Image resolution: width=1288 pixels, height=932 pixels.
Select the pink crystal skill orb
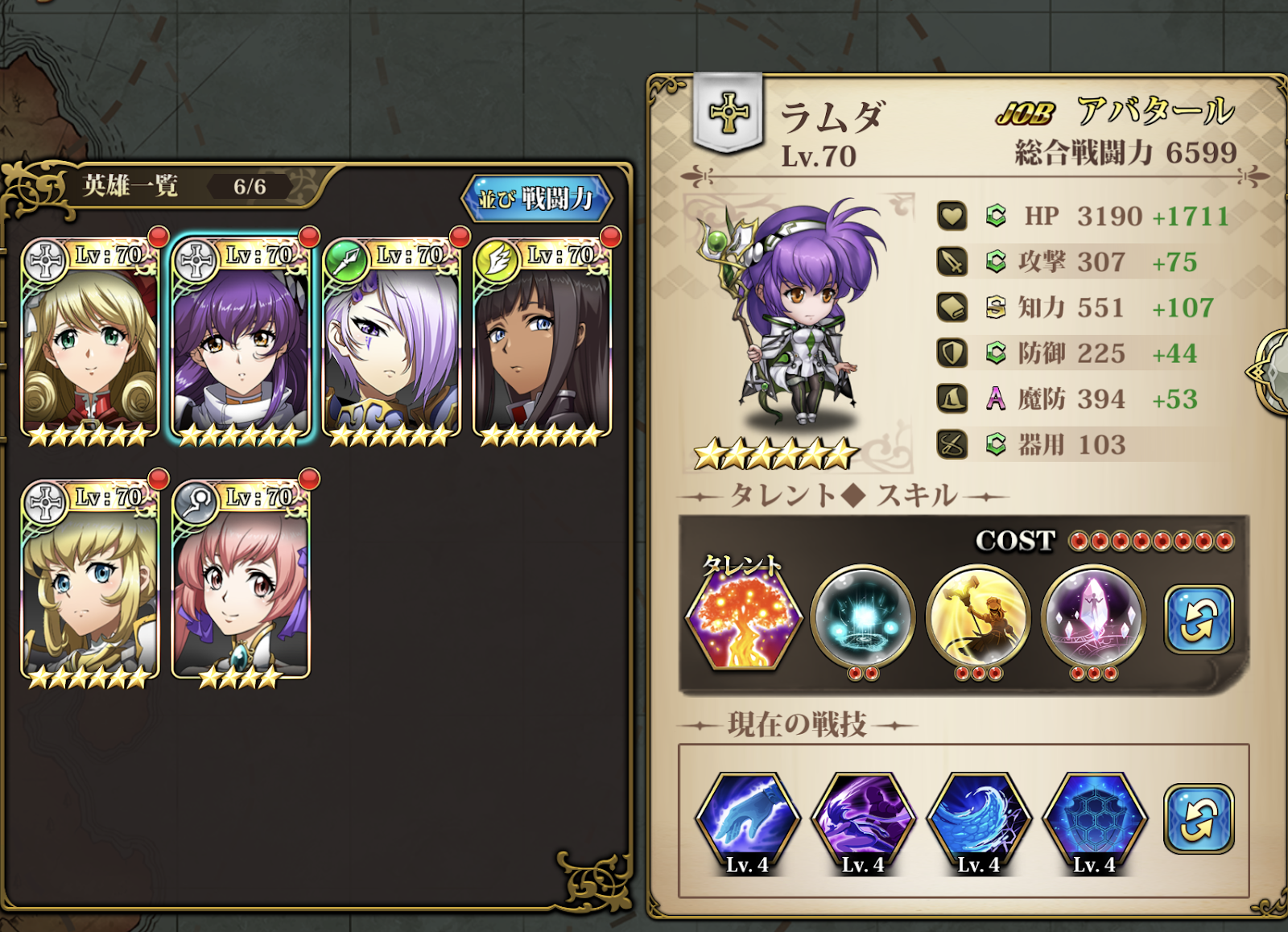tap(1093, 617)
